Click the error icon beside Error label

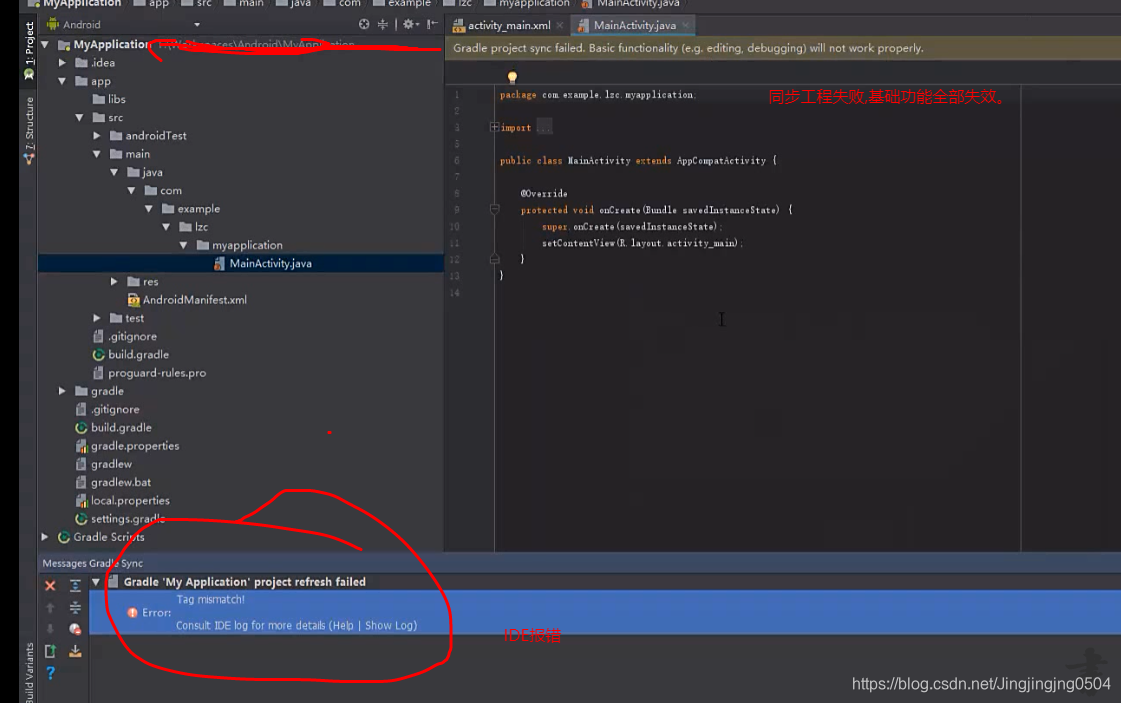[x=132, y=613]
